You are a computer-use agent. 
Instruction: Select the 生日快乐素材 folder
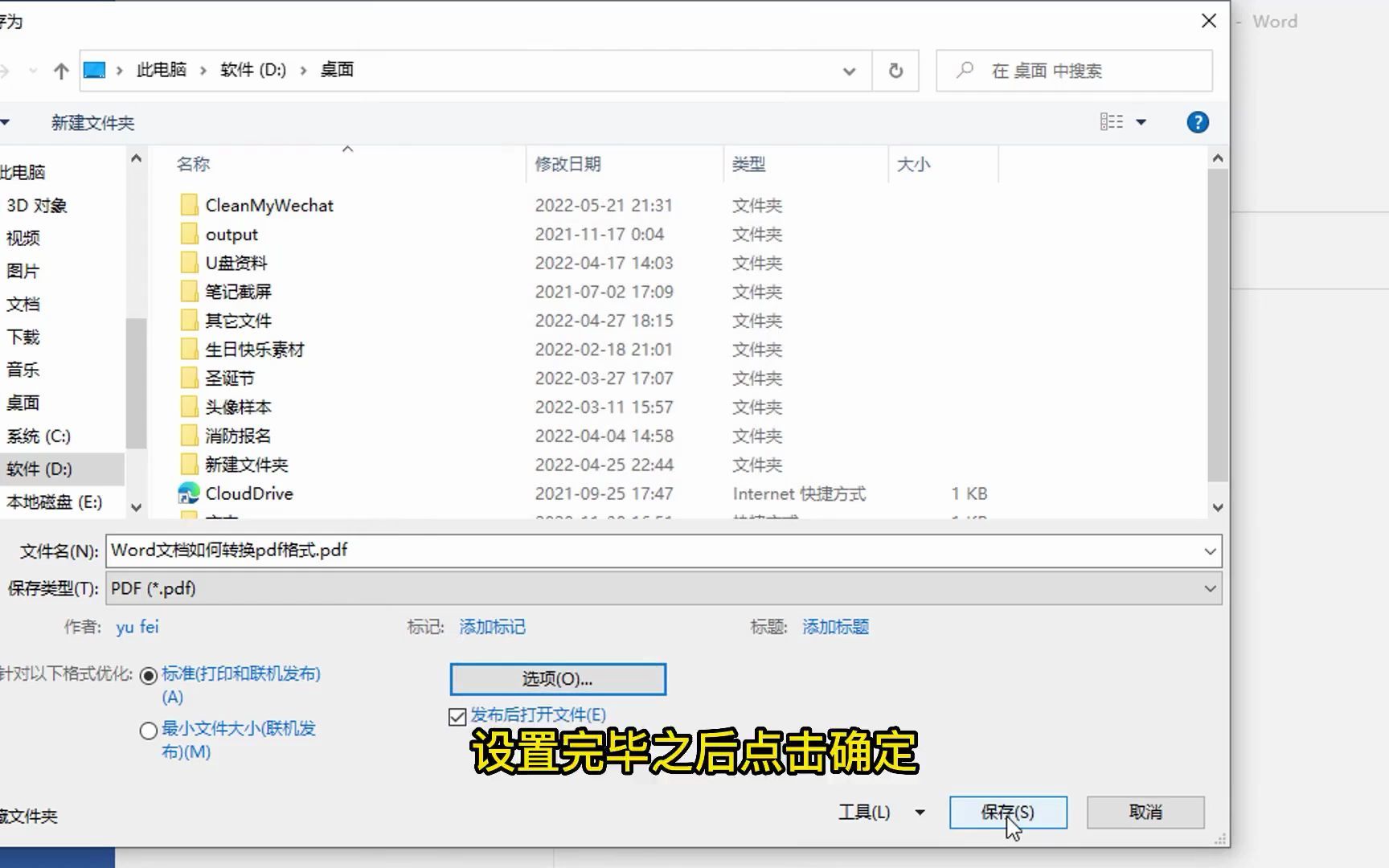(x=254, y=350)
